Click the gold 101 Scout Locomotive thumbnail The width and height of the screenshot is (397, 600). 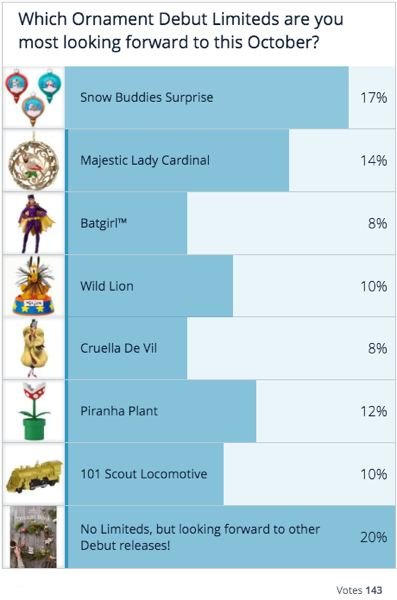(x=33, y=474)
